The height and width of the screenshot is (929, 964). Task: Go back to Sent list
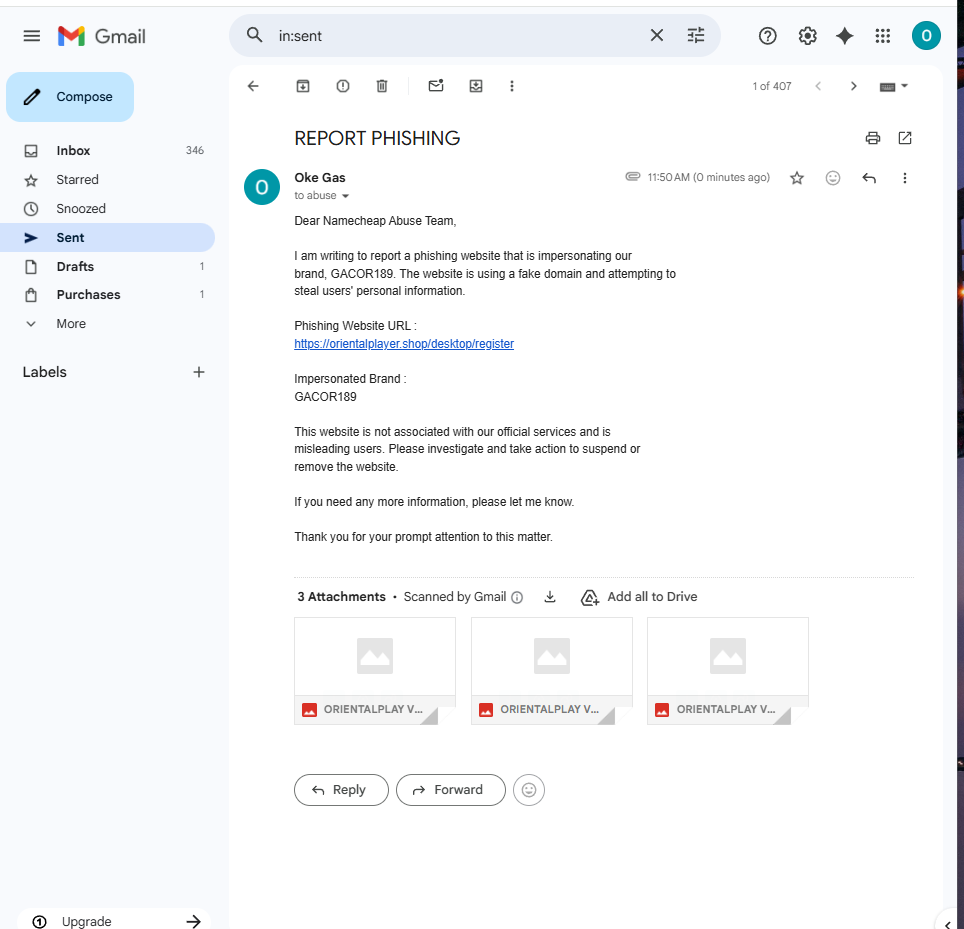pos(253,86)
